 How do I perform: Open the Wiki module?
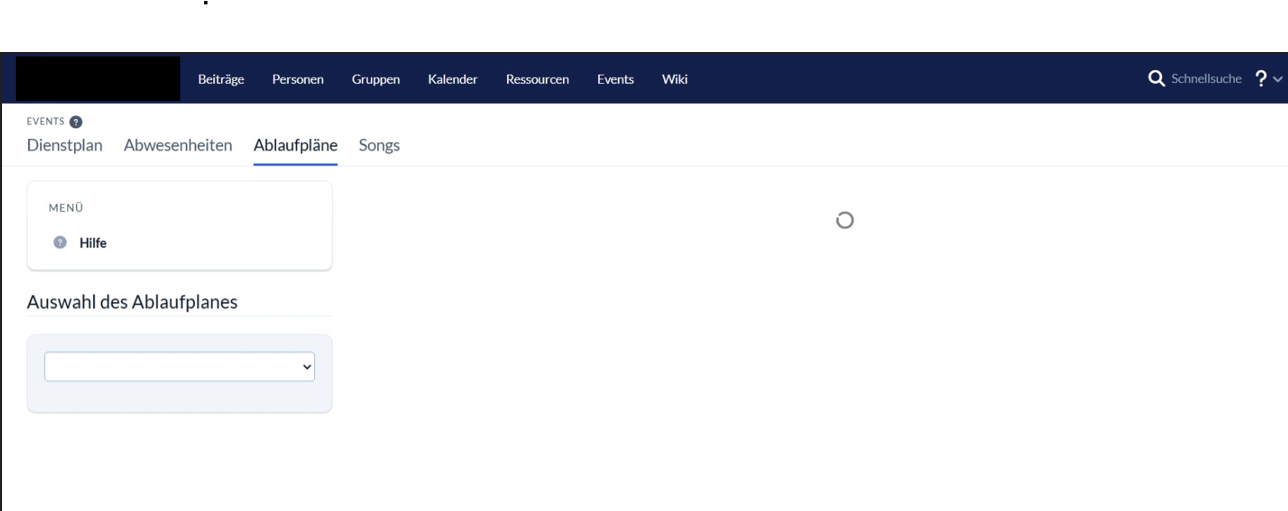pos(675,79)
